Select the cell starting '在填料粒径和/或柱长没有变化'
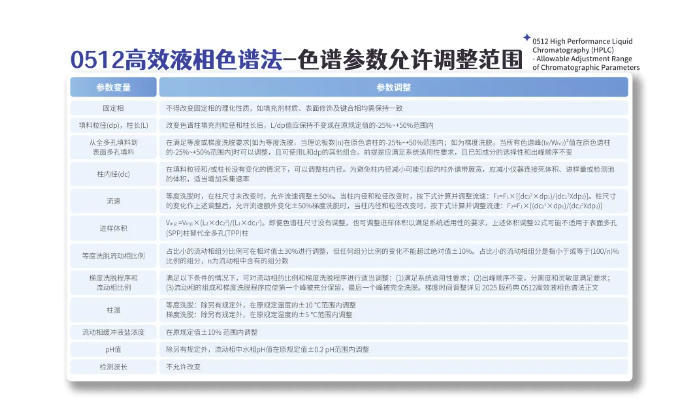 click(393, 174)
